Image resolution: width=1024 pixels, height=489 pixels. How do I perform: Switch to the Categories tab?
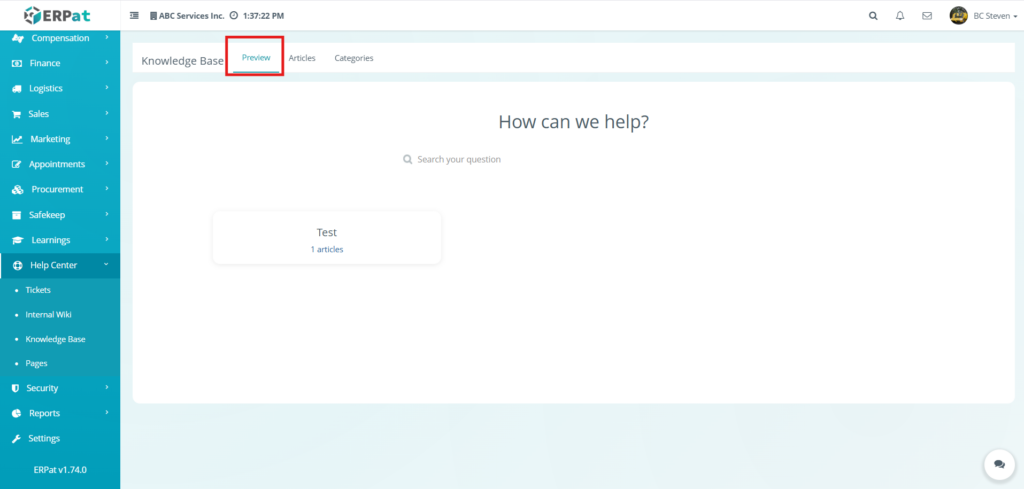tap(354, 58)
